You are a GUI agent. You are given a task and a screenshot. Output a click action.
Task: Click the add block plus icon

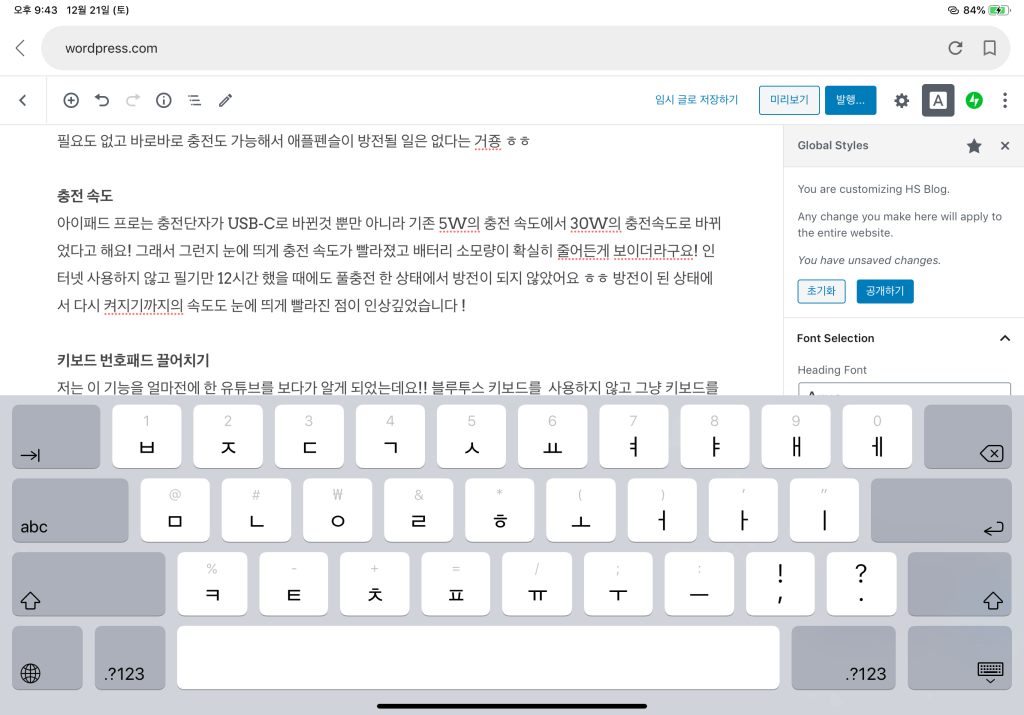click(x=71, y=100)
